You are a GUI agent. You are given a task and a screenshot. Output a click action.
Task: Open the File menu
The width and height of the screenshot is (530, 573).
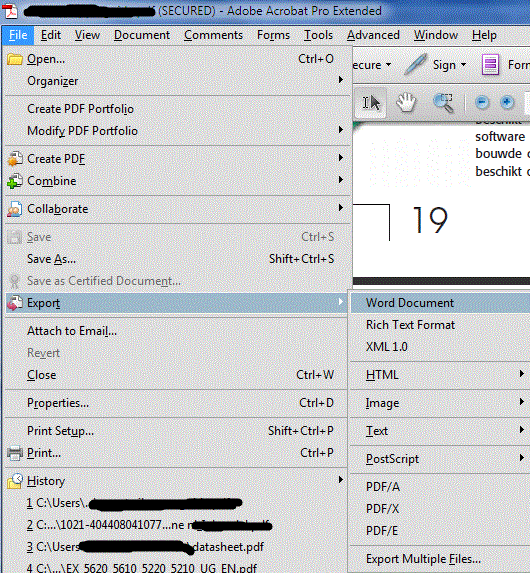[18, 35]
